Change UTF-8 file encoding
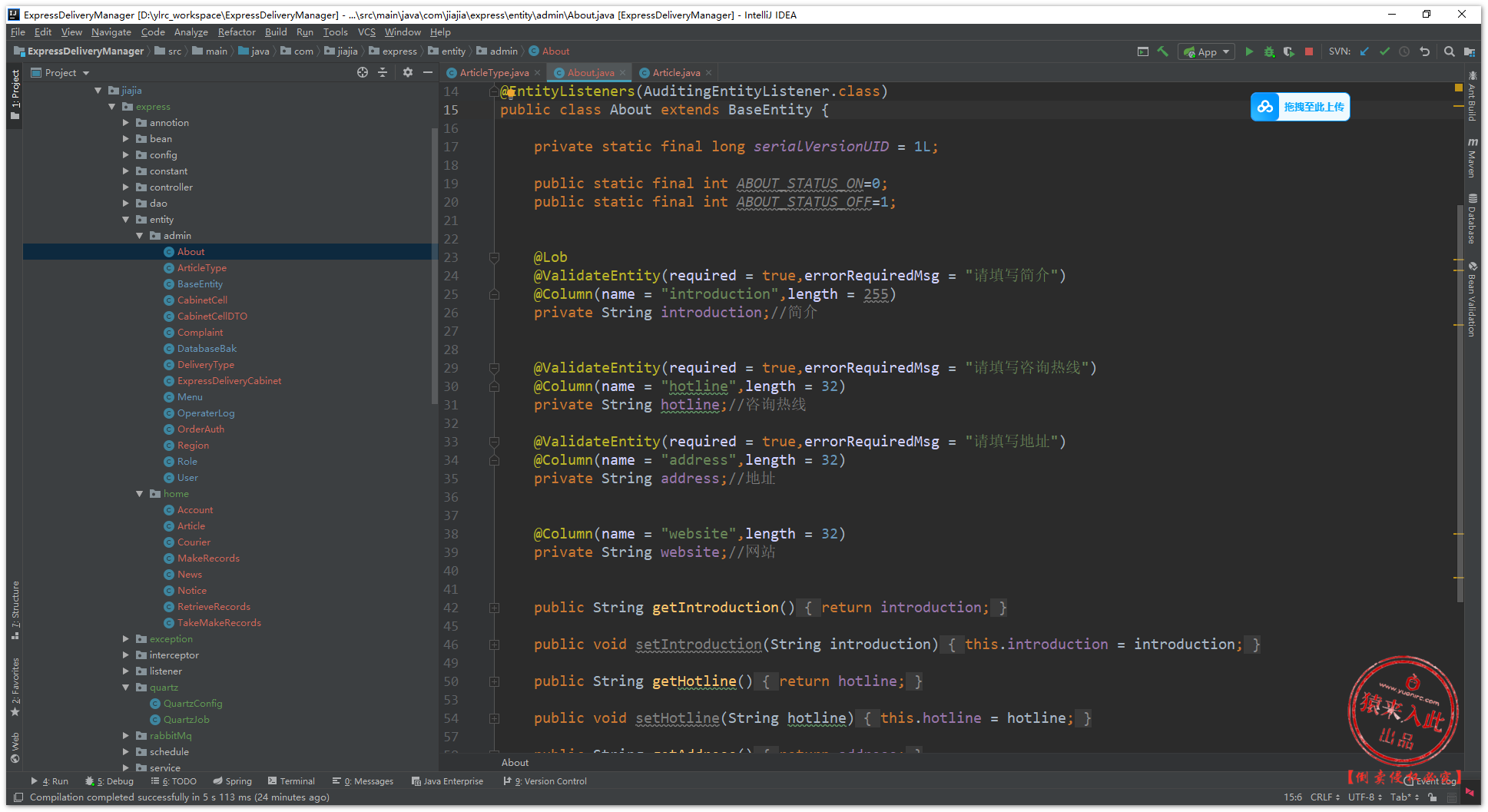 1364,797
